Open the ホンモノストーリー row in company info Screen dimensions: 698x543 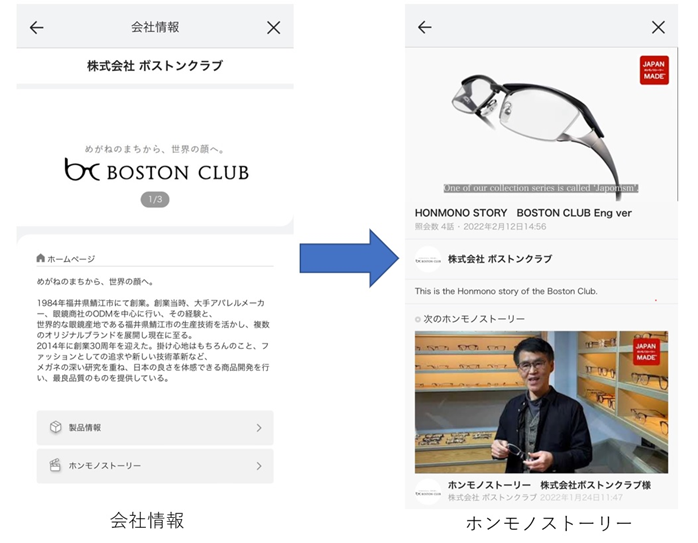(155, 466)
